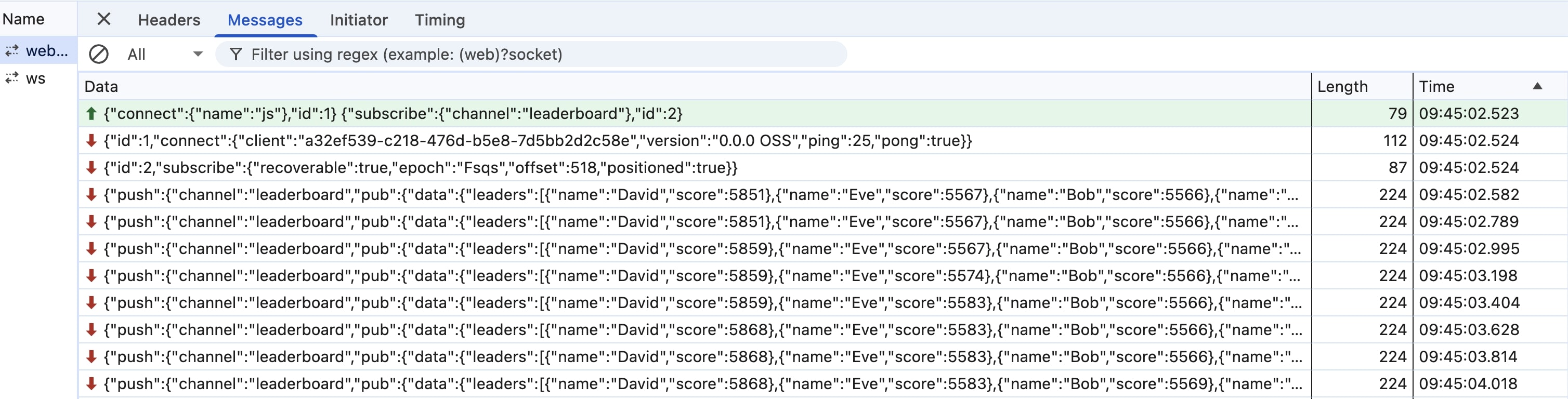The image size is (1568, 399).
Task: Sort by the Length column header
Action: click(x=1362, y=86)
